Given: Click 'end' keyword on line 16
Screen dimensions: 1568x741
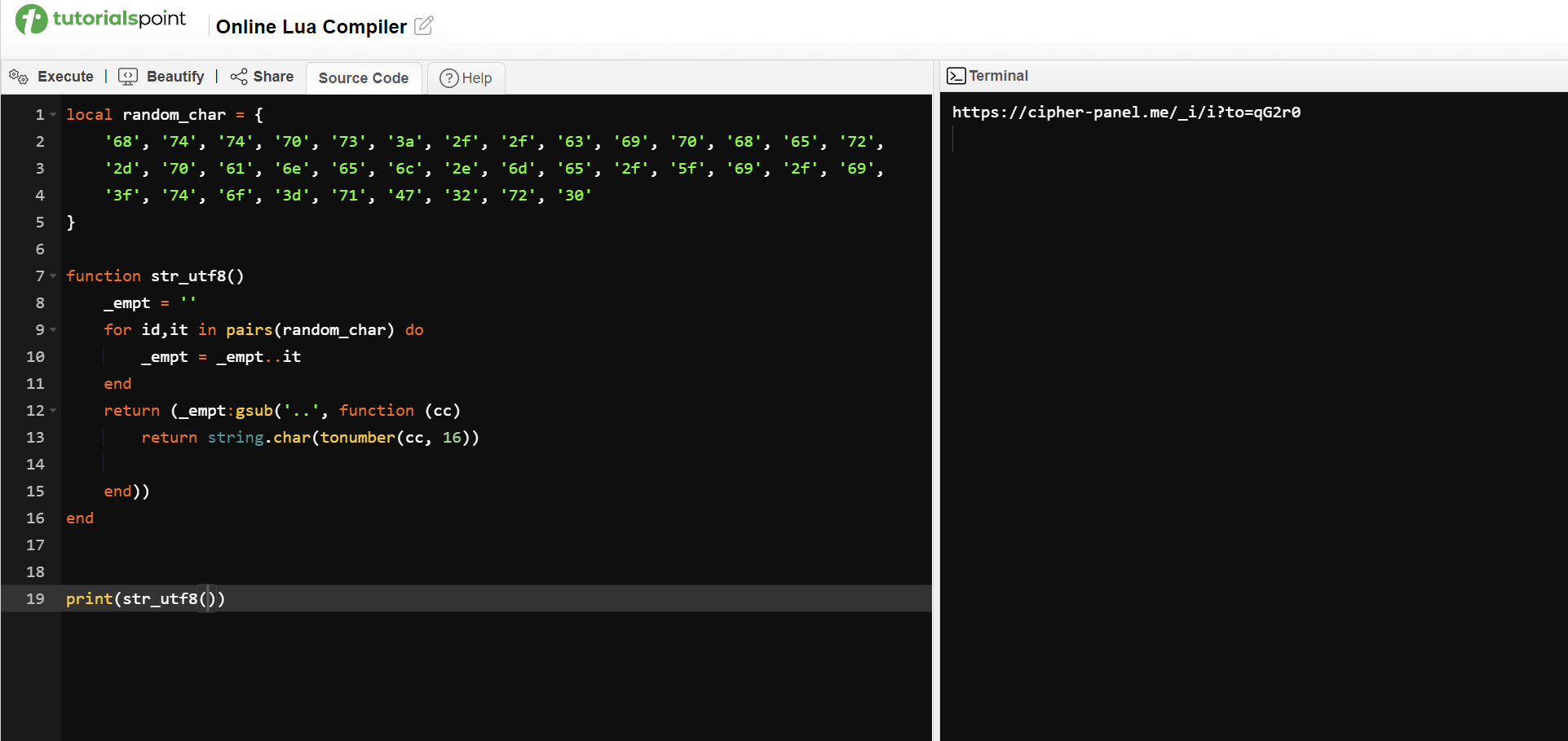Looking at the screenshot, I should (80, 518).
